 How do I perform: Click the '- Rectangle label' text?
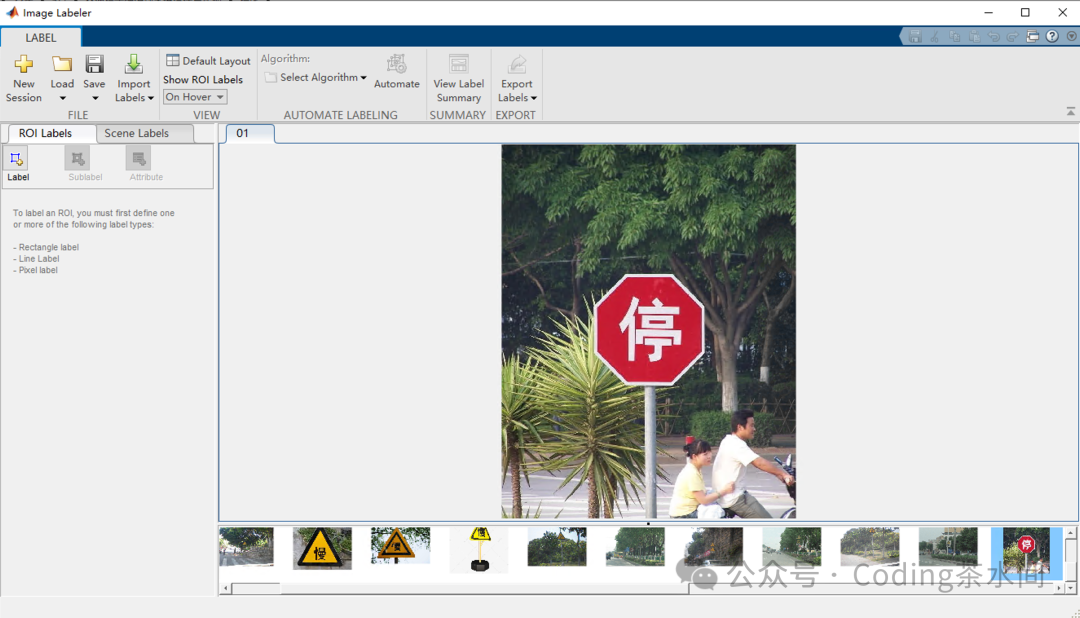click(x=46, y=247)
